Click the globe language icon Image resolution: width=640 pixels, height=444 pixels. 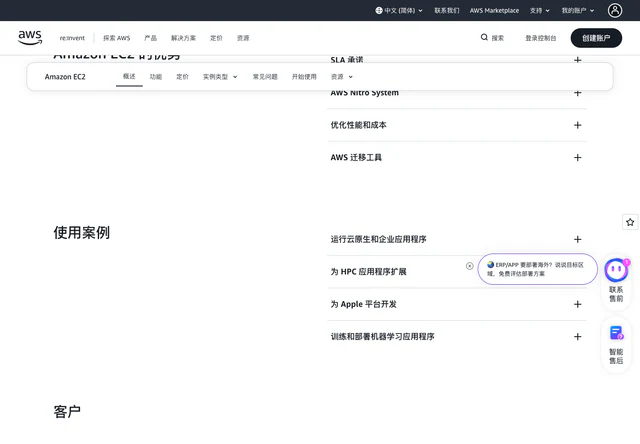click(x=379, y=11)
